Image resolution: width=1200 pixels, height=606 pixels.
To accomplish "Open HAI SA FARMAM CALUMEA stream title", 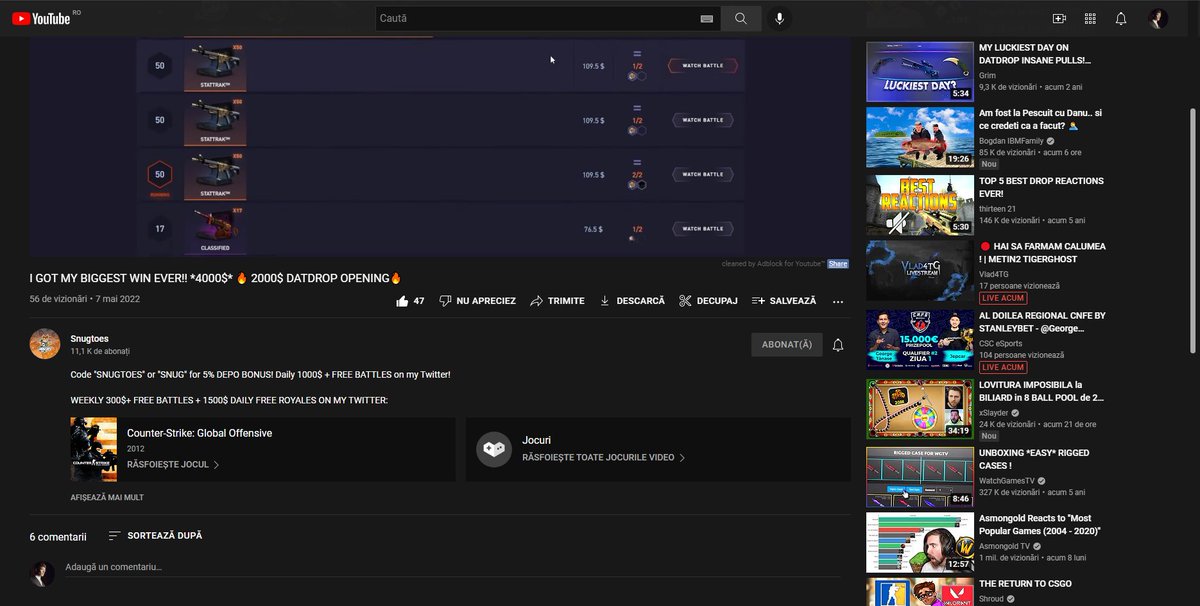I will coord(1042,253).
